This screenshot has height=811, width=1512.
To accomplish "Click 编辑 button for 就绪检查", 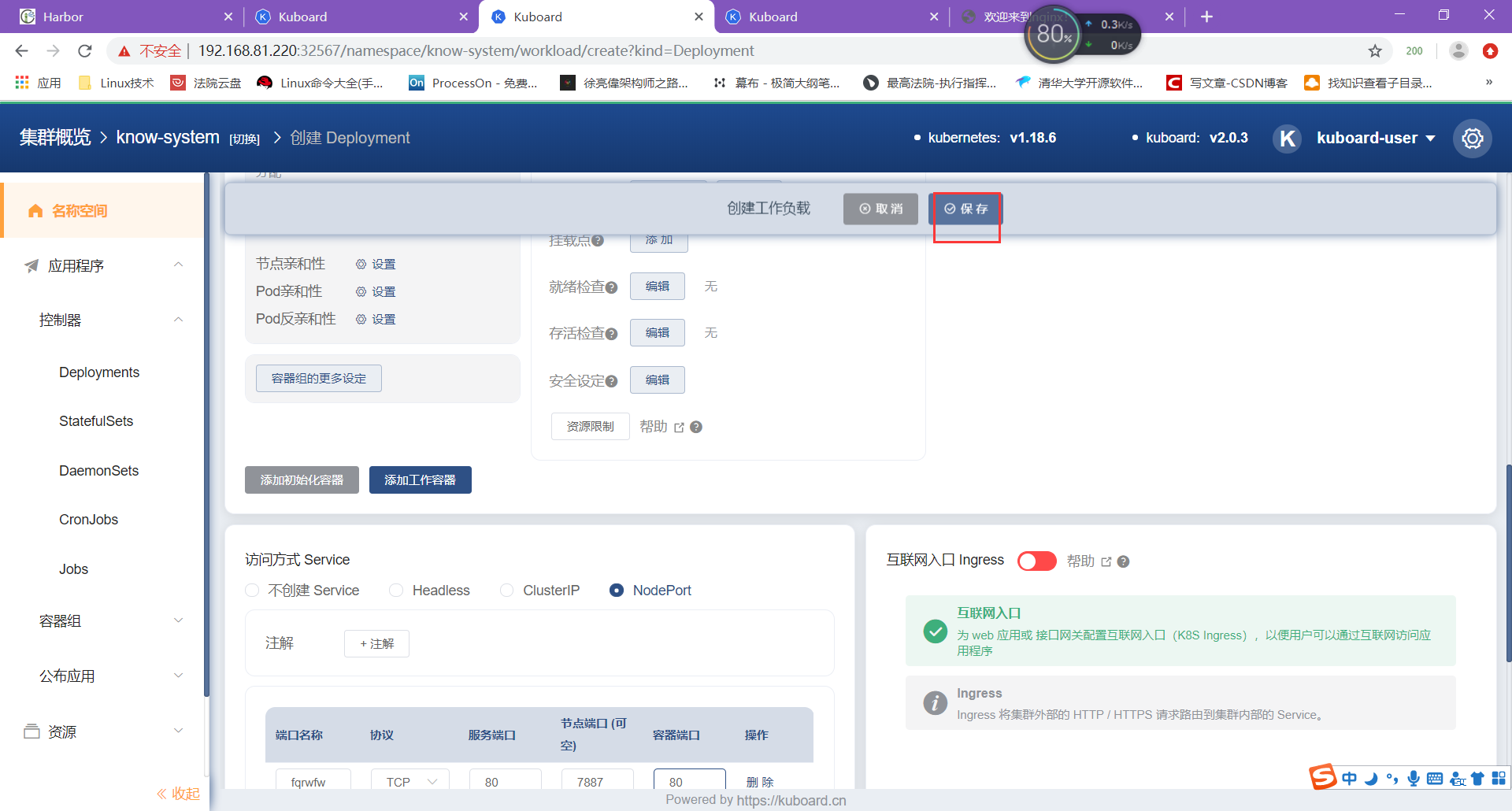I will click(658, 287).
